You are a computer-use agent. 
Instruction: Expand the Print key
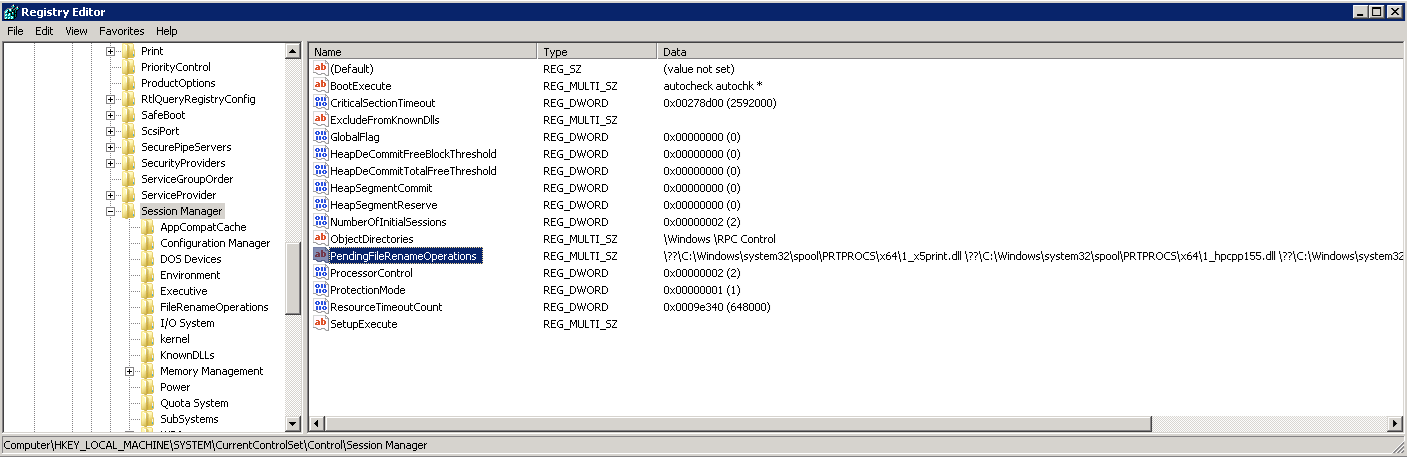coord(111,51)
